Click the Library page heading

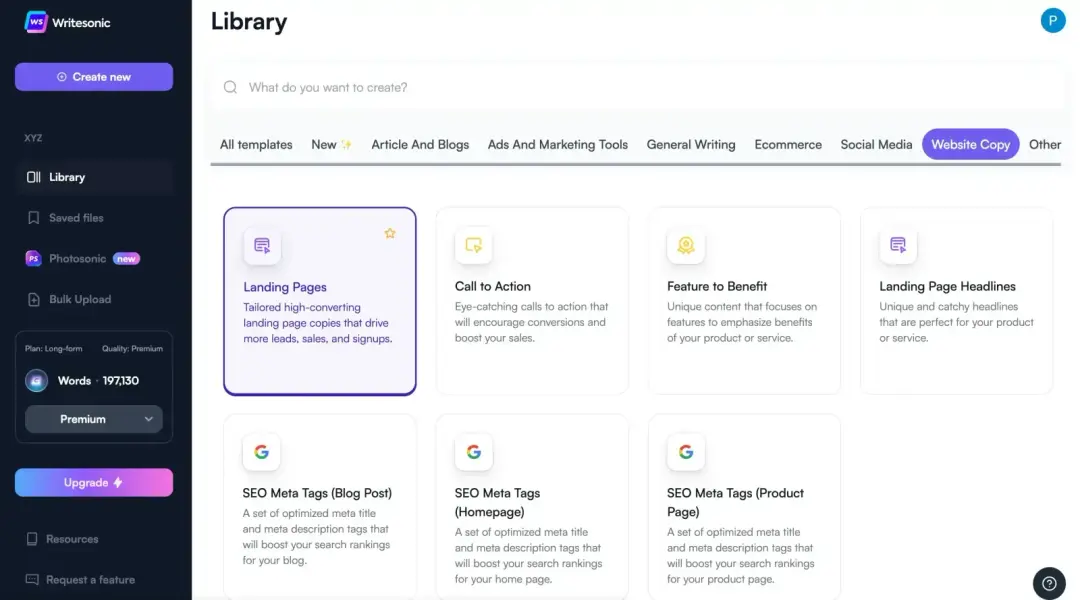tap(249, 21)
